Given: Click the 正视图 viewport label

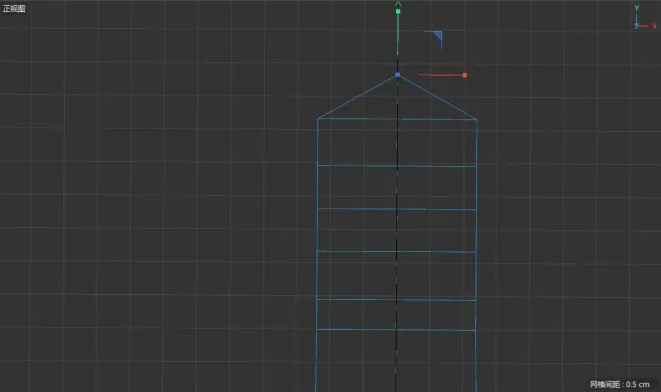Looking at the screenshot, I should tap(14, 8).
